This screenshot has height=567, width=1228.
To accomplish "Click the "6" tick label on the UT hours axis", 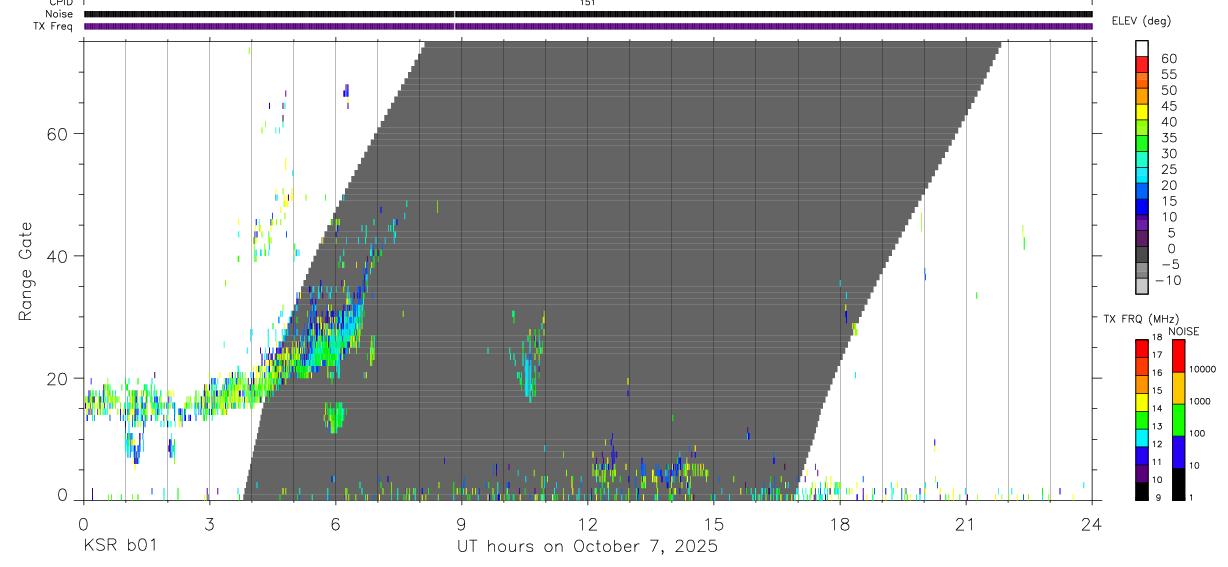I will 335,524.
